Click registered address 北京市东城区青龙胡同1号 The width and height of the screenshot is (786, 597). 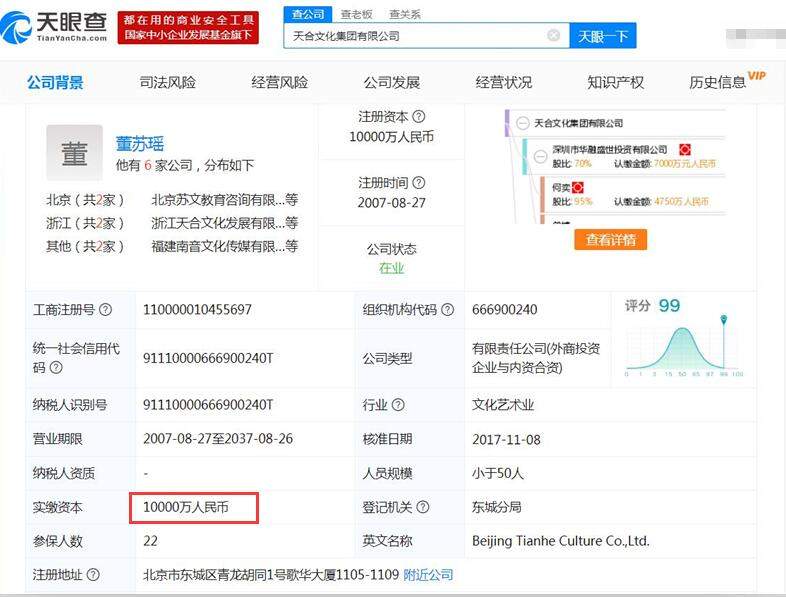(x=271, y=574)
